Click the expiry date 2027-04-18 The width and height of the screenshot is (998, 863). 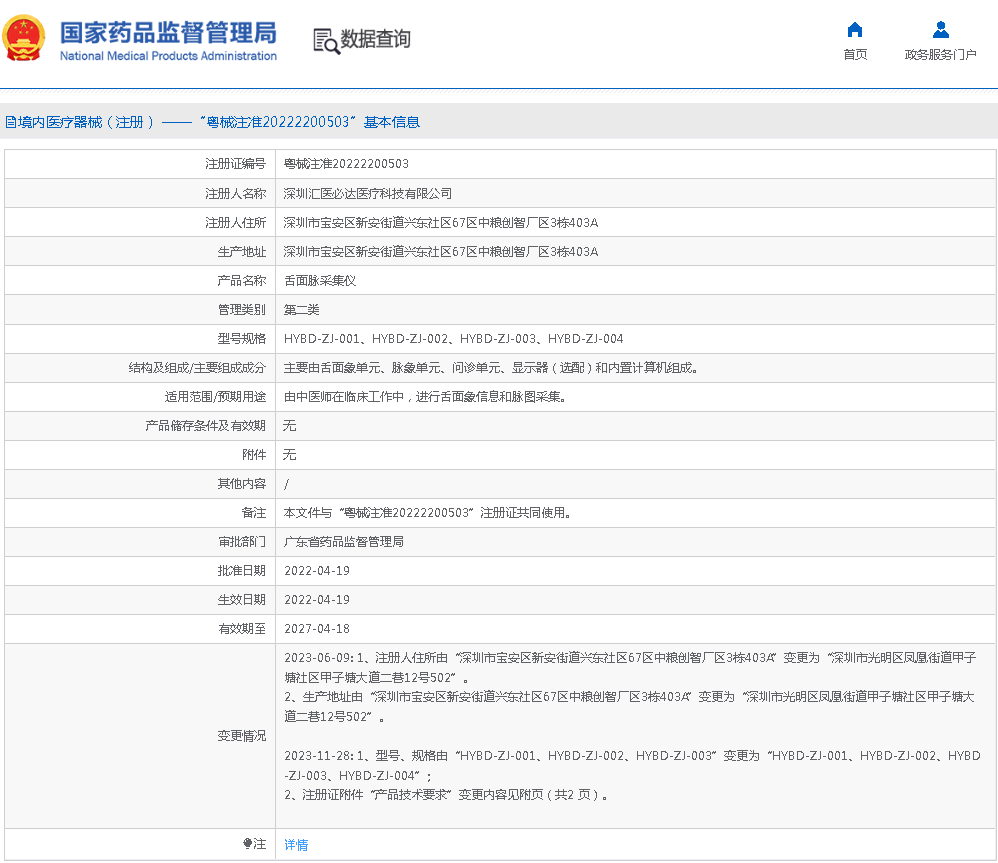pyautogui.click(x=317, y=629)
